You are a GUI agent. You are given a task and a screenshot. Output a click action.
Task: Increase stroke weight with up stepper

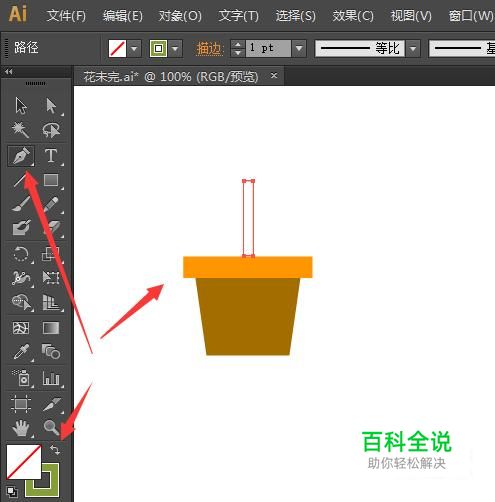tap(238, 44)
